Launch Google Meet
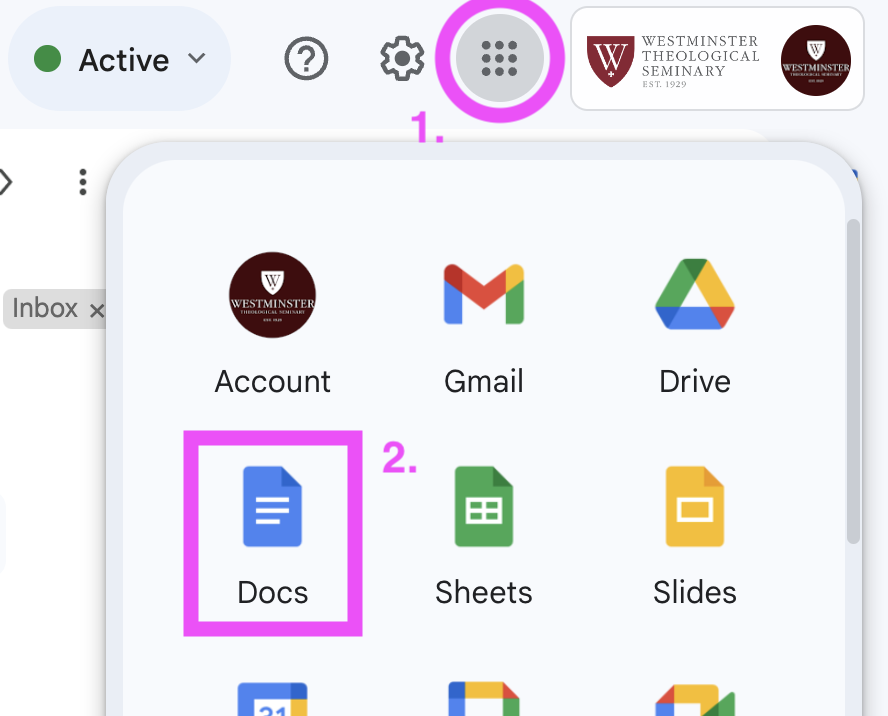 coord(694,703)
